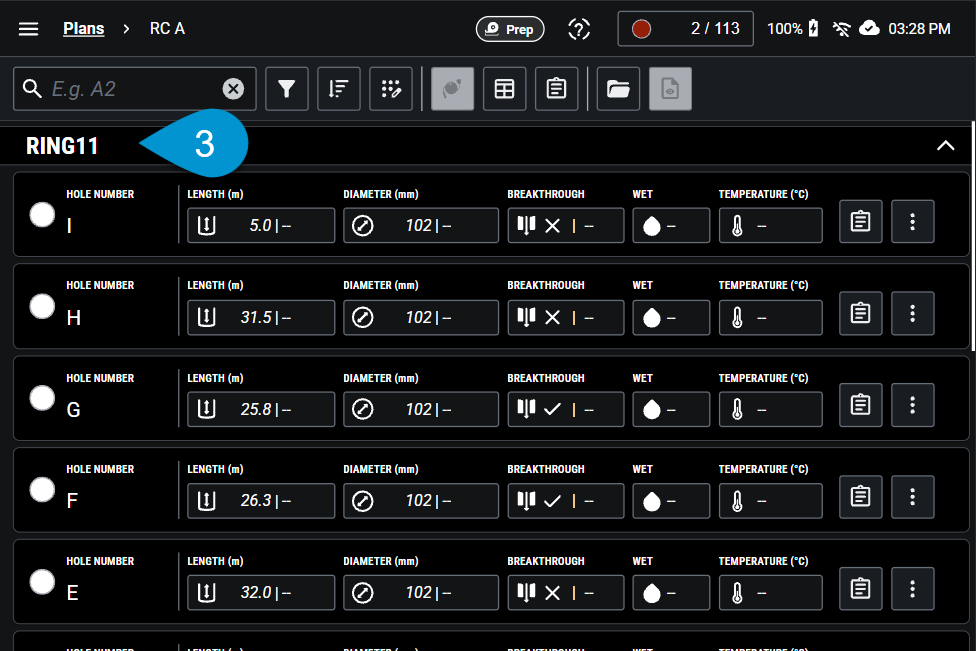The image size is (976, 651).
Task: Select radio button for hole I
Action: [x=42, y=215]
